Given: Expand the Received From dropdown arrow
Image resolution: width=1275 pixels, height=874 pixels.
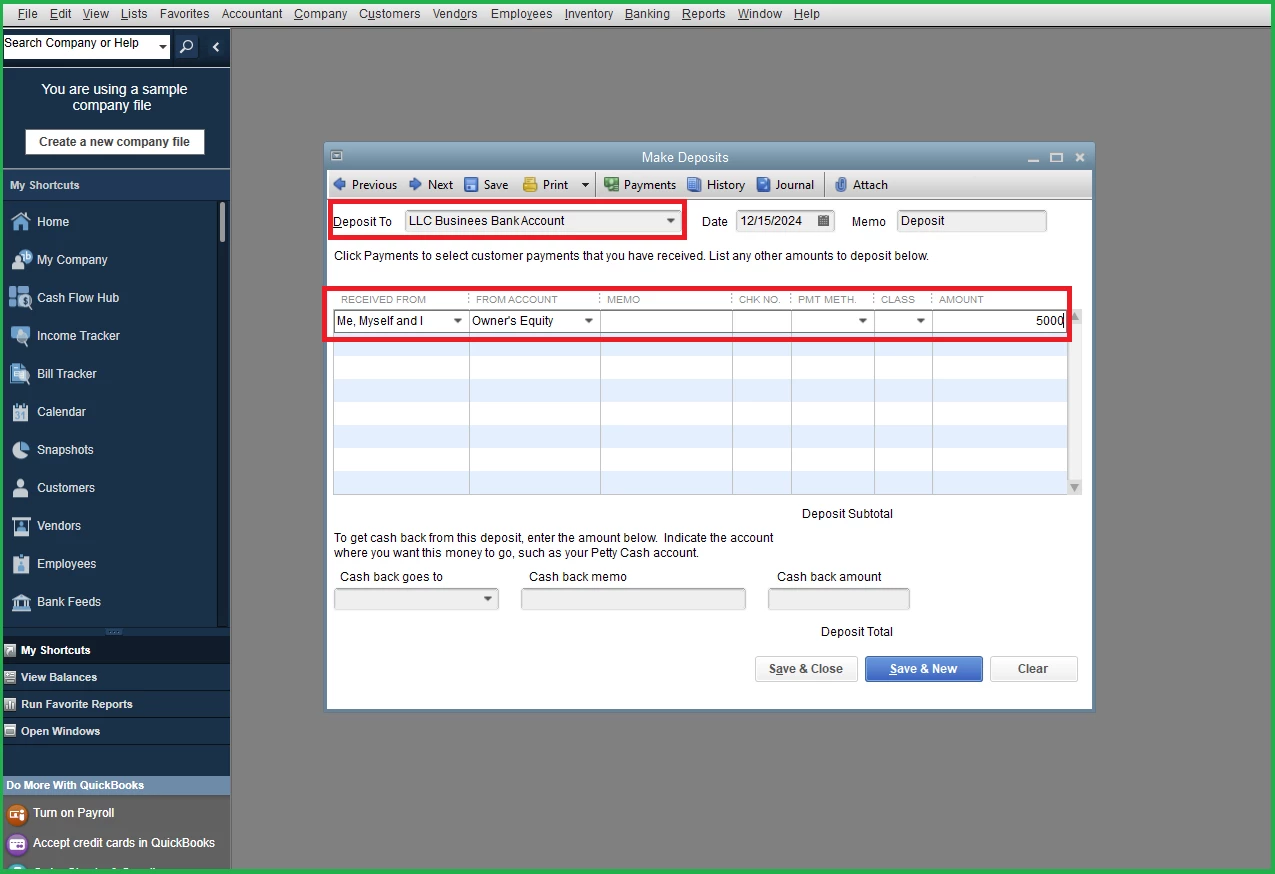Looking at the screenshot, I should click(x=458, y=321).
